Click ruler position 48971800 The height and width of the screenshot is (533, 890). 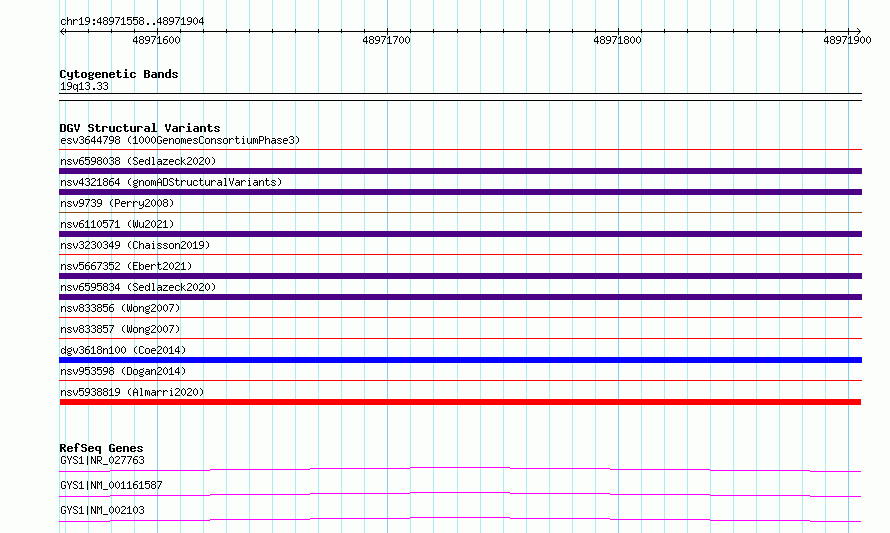(618, 40)
